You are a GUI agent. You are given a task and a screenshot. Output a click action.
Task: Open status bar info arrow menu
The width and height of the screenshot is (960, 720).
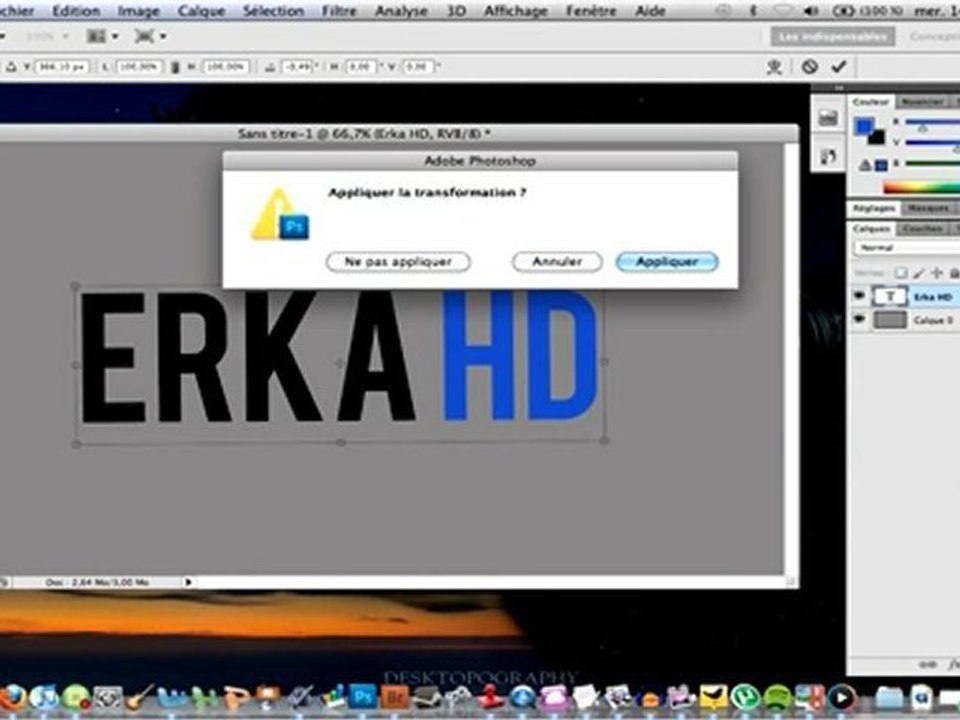coord(189,582)
